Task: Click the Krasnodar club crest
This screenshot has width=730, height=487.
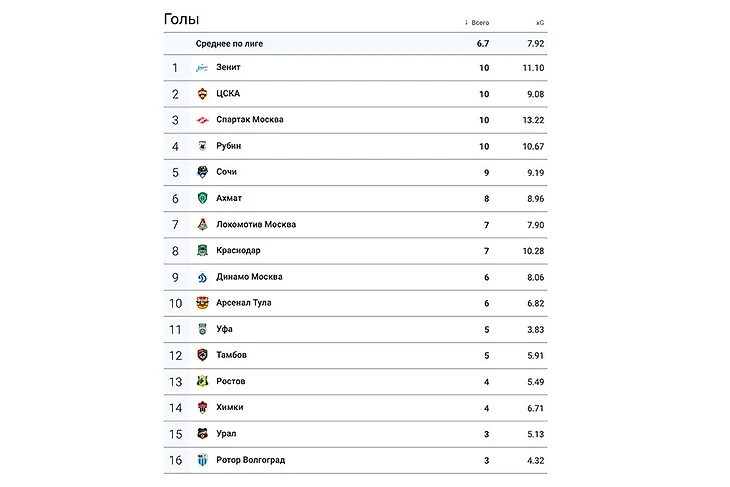Action: tap(202, 251)
